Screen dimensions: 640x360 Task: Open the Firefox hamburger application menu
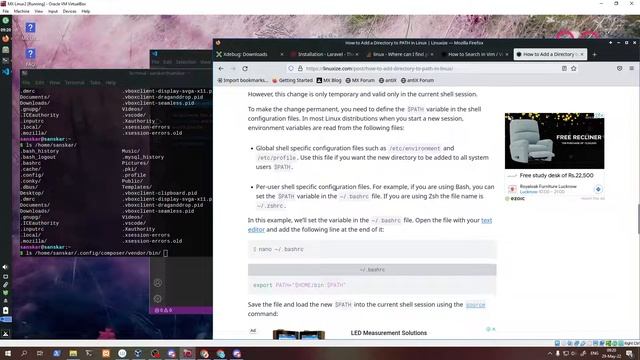[x=631, y=69]
